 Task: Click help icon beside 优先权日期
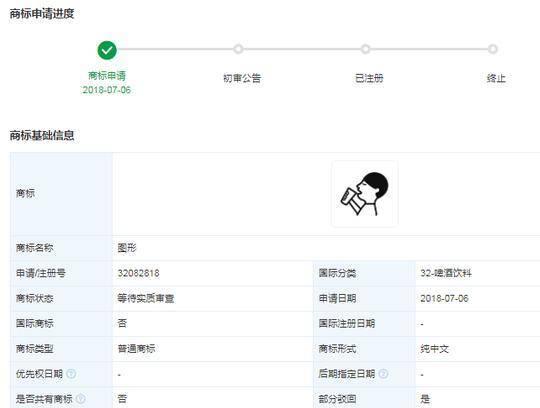click(x=71, y=374)
